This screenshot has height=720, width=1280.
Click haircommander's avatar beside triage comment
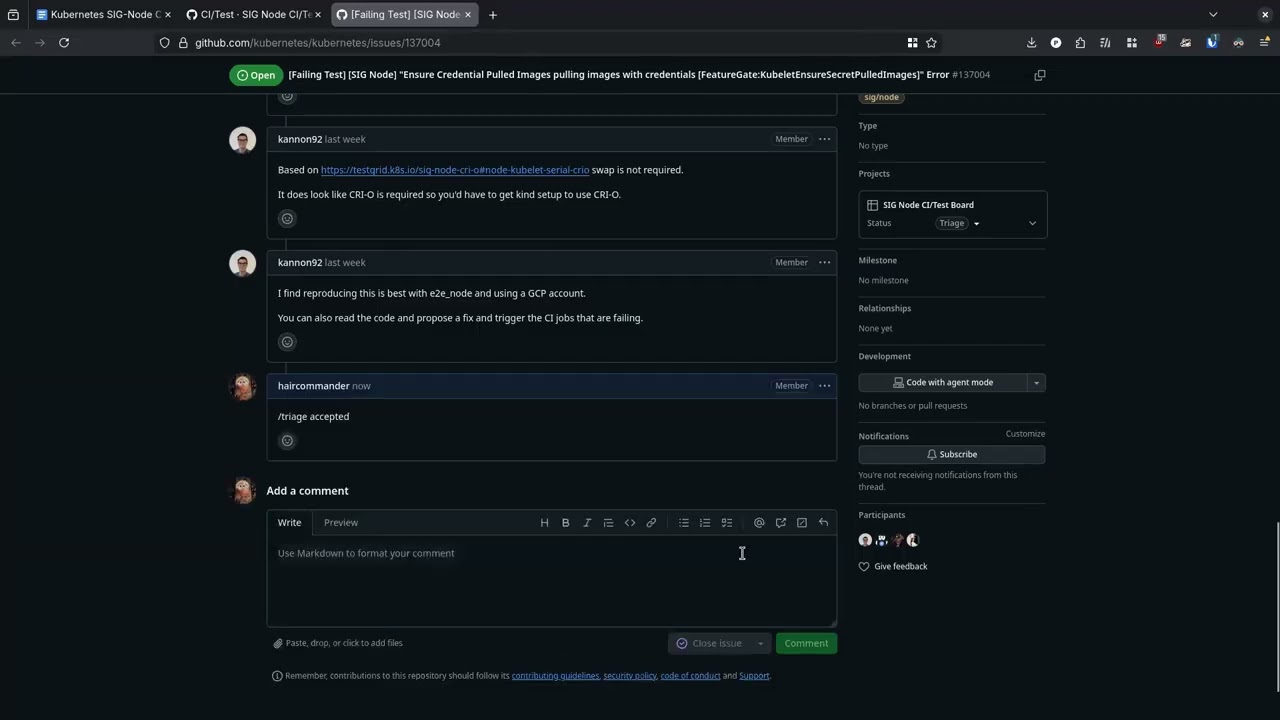pyautogui.click(x=243, y=387)
